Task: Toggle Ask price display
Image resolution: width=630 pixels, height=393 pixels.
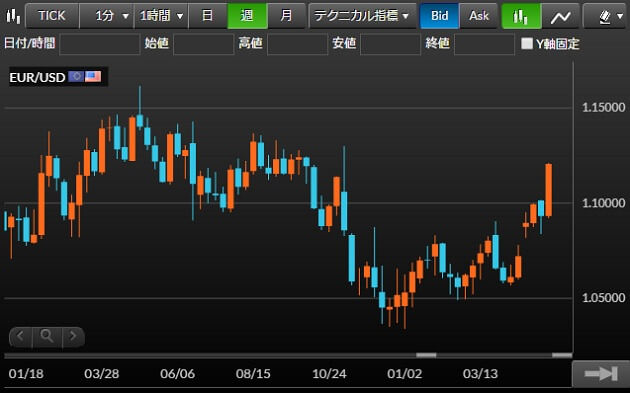Action: [x=479, y=16]
